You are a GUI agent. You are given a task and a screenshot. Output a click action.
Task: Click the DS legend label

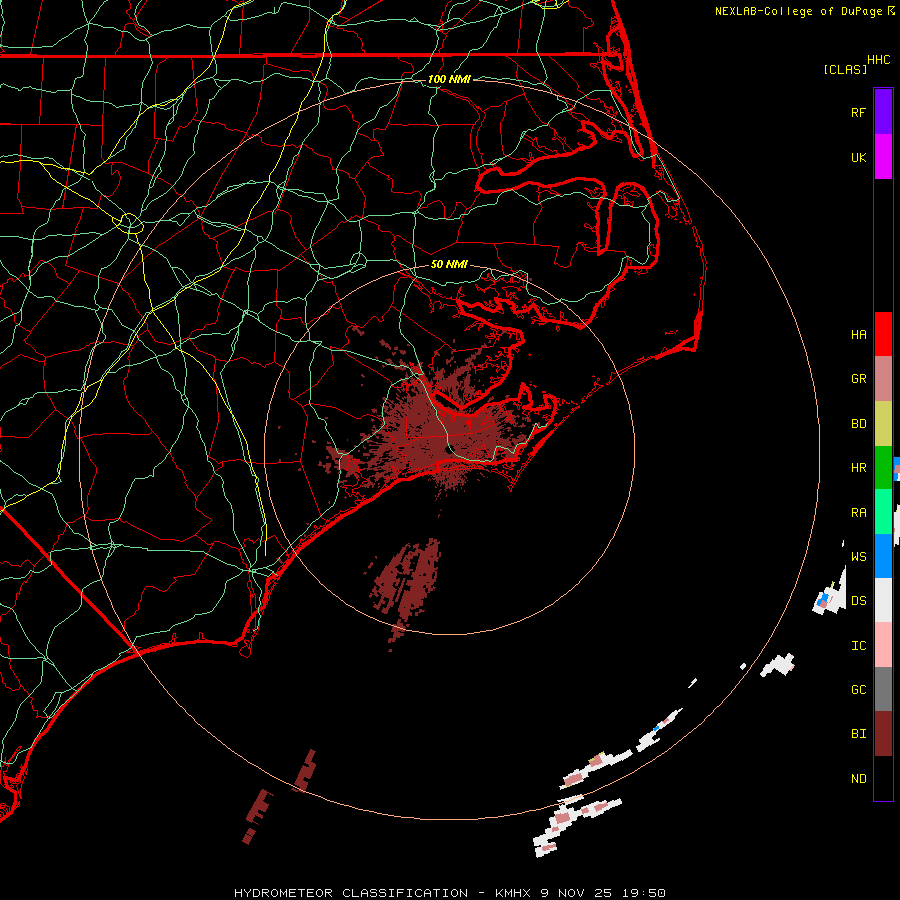(x=858, y=601)
